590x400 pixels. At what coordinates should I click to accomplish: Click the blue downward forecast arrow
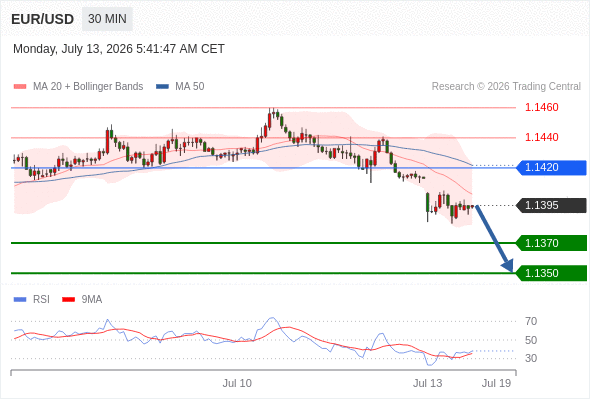[x=494, y=239]
